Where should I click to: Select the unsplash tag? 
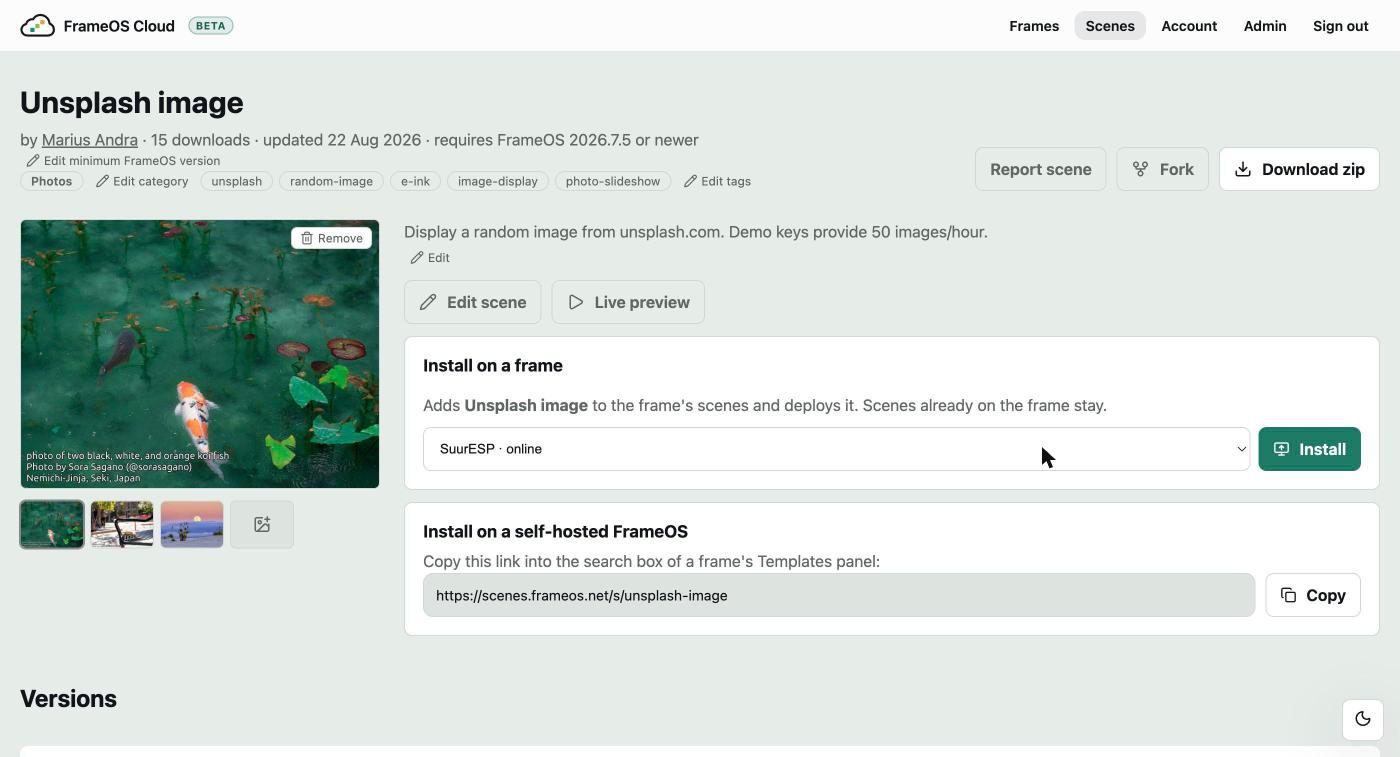click(x=236, y=181)
